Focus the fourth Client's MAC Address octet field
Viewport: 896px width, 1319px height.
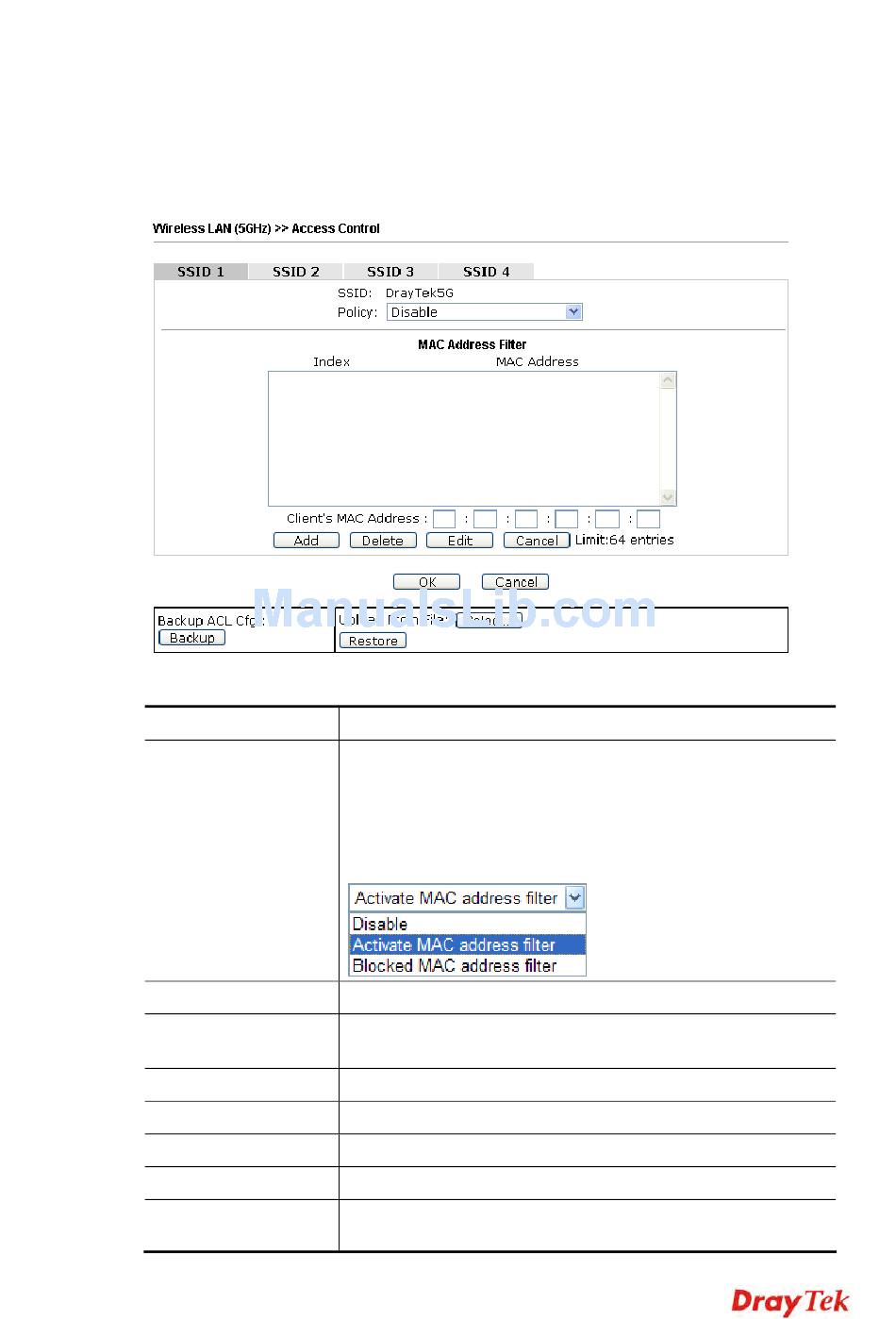(567, 519)
